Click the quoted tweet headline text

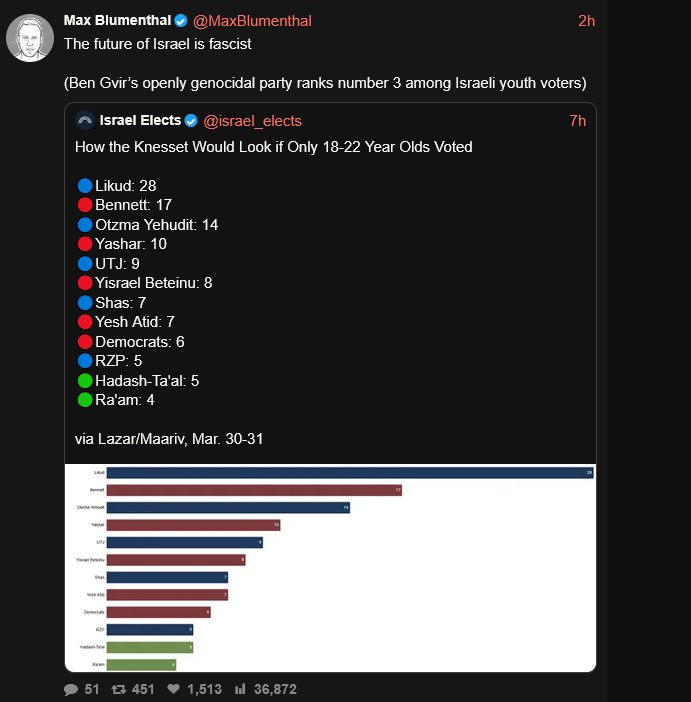(x=274, y=147)
